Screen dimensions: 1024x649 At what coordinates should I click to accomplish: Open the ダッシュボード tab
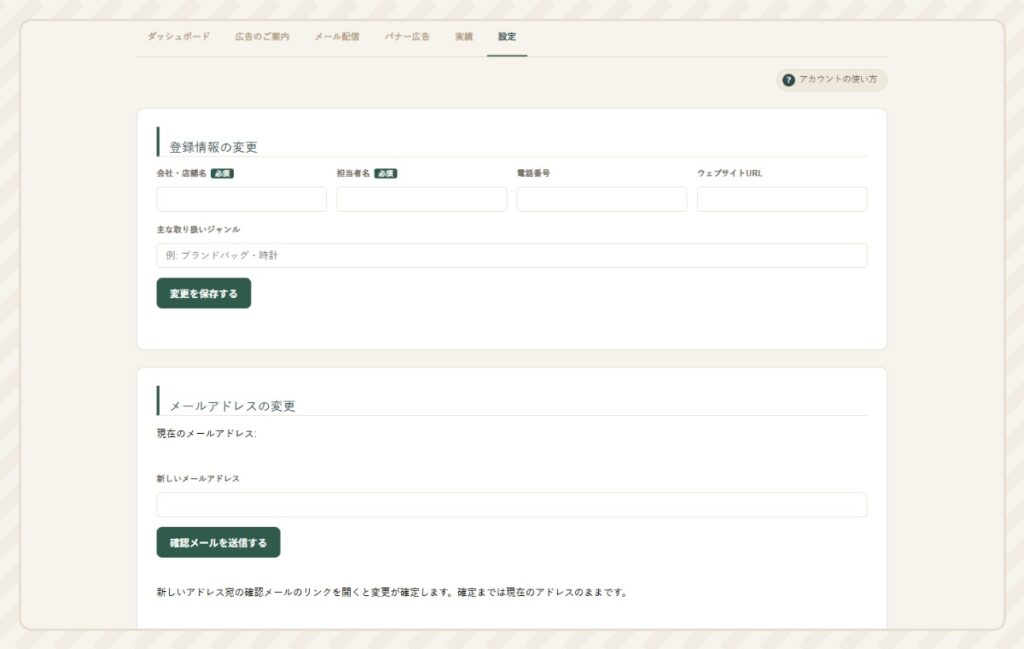[x=178, y=37]
